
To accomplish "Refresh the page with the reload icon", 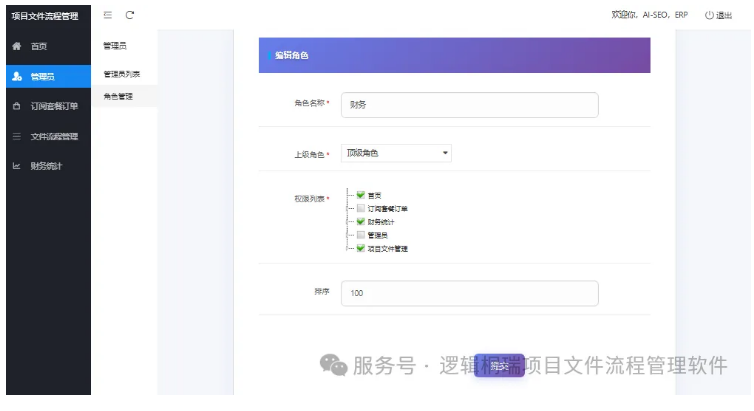I will point(130,15).
